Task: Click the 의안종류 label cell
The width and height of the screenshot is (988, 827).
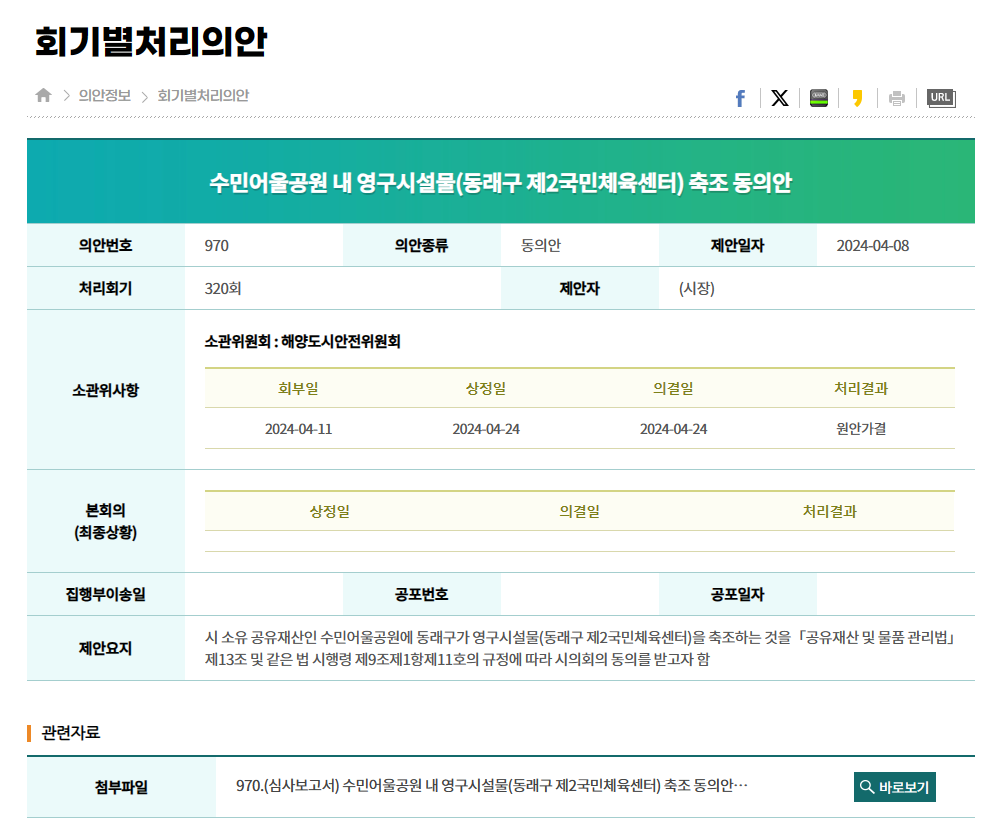Action: 422,245
